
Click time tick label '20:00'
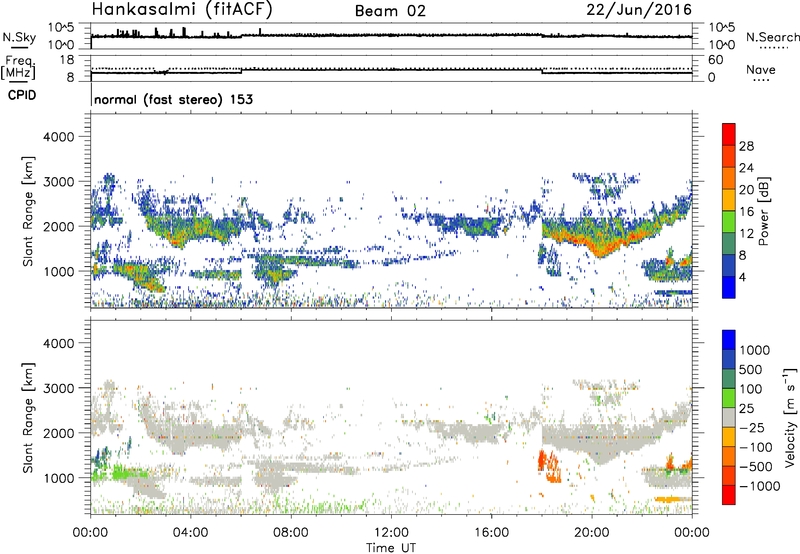tap(592, 533)
